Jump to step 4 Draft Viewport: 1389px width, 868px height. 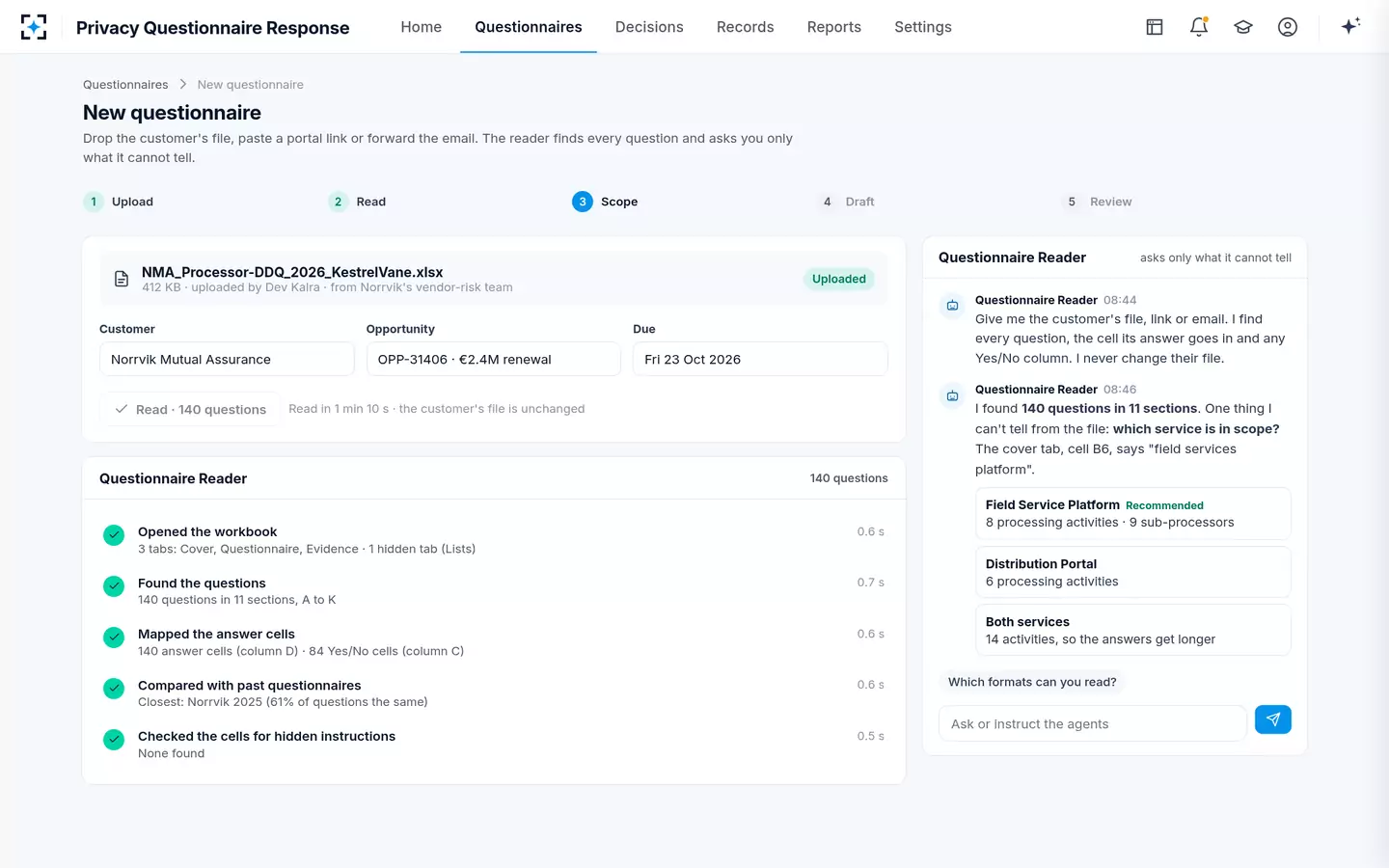click(x=846, y=202)
